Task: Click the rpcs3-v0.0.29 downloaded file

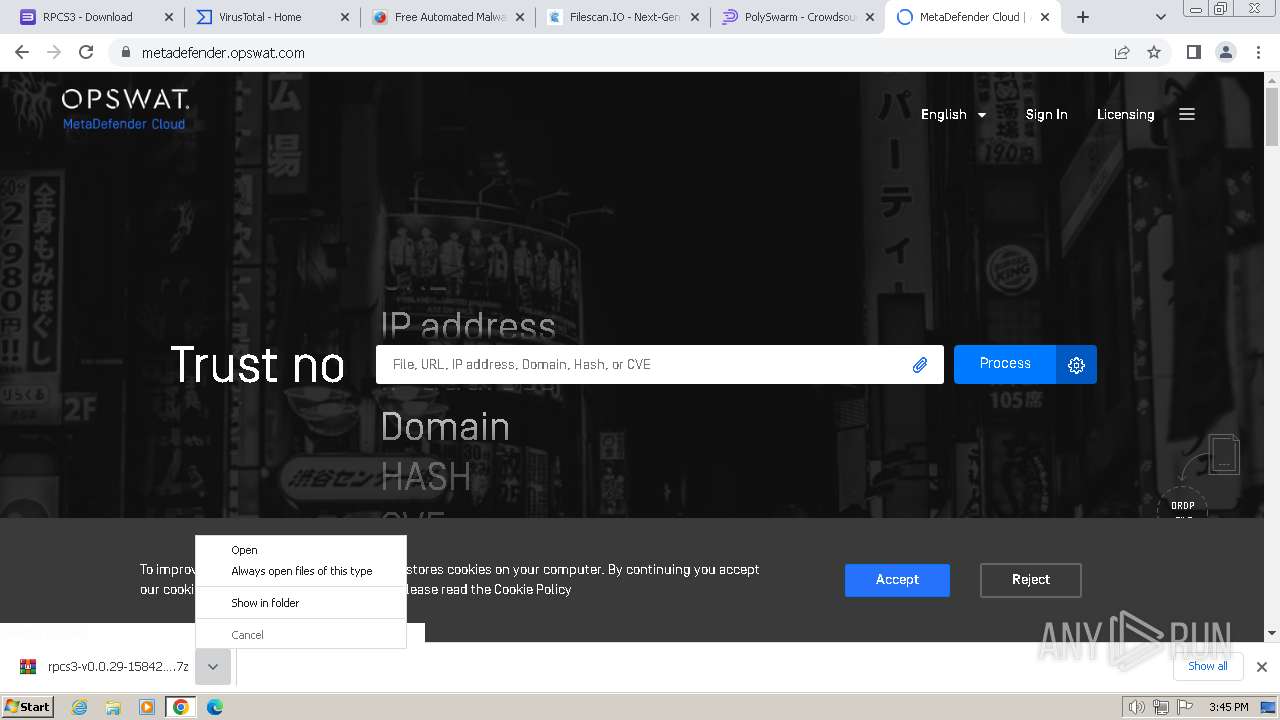Action: coord(104,667)
